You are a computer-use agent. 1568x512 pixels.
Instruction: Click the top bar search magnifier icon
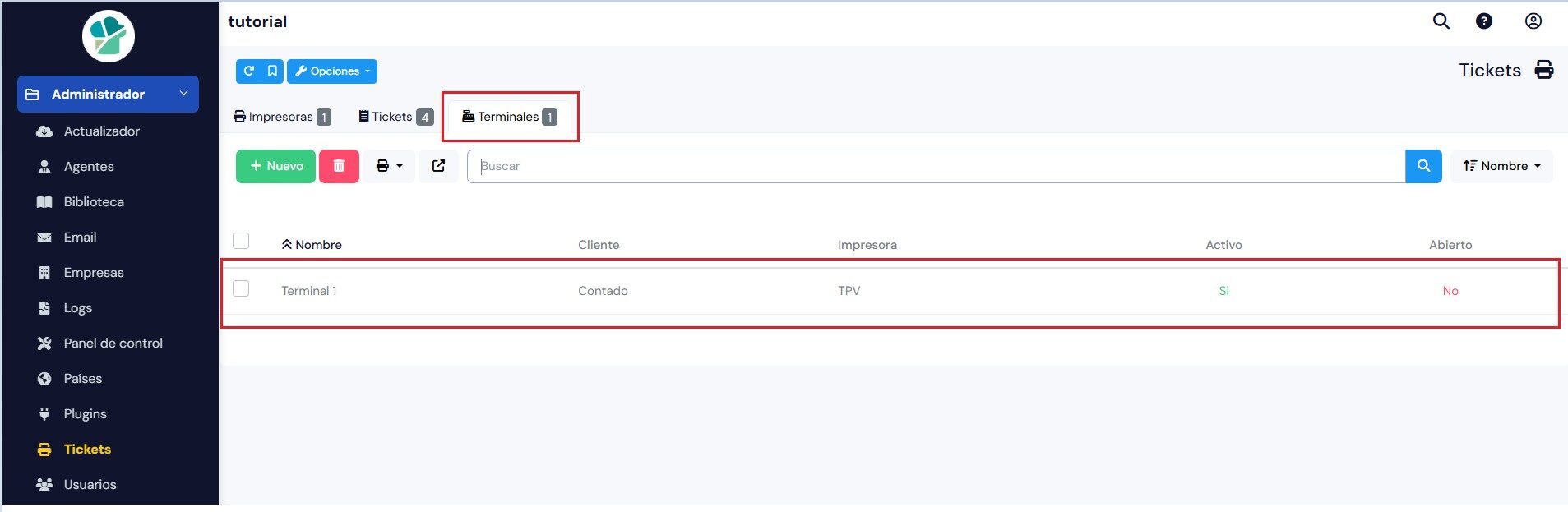click(1441, 21)
